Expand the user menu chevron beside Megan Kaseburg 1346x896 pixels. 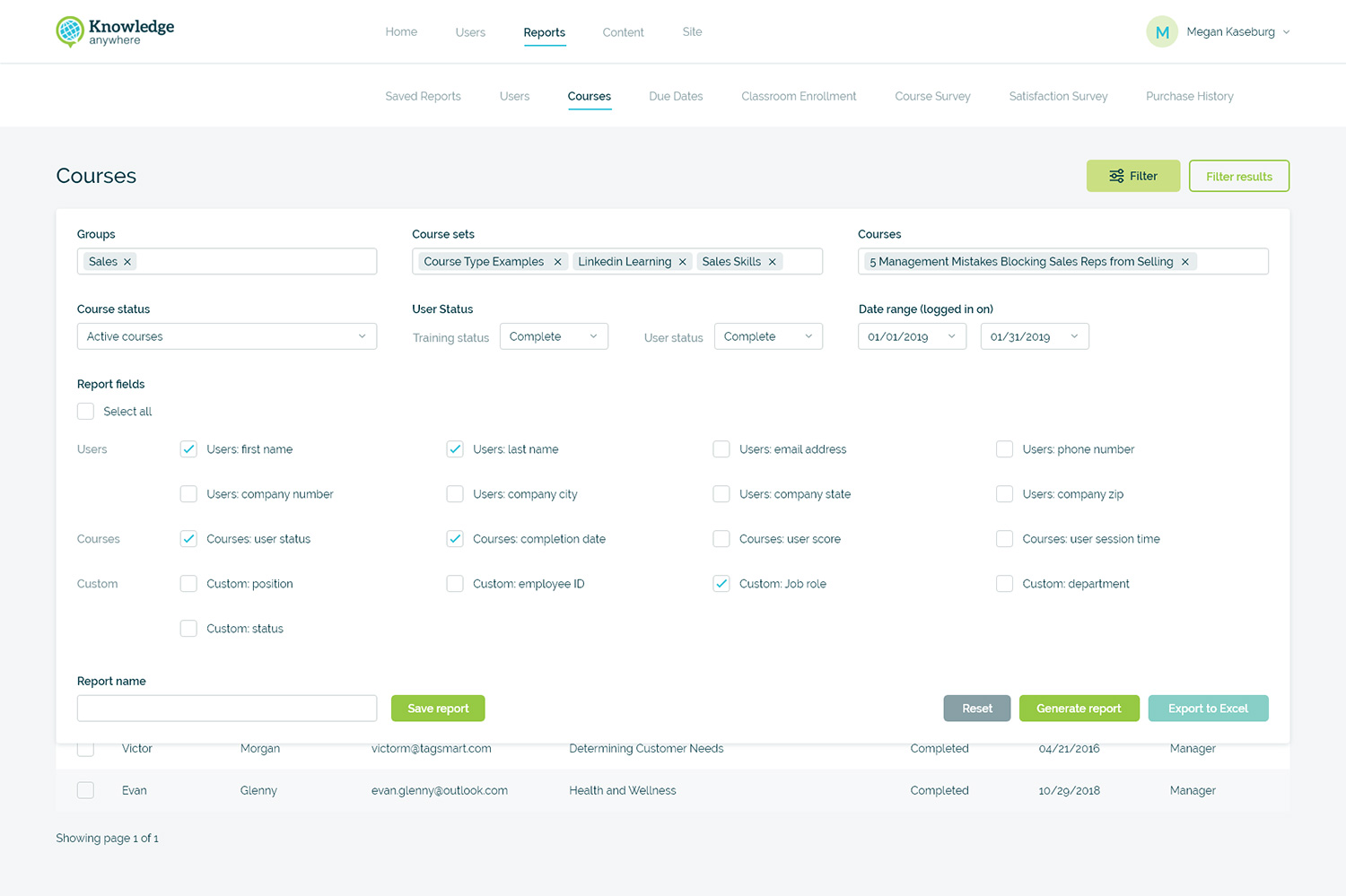[1286, 32]
